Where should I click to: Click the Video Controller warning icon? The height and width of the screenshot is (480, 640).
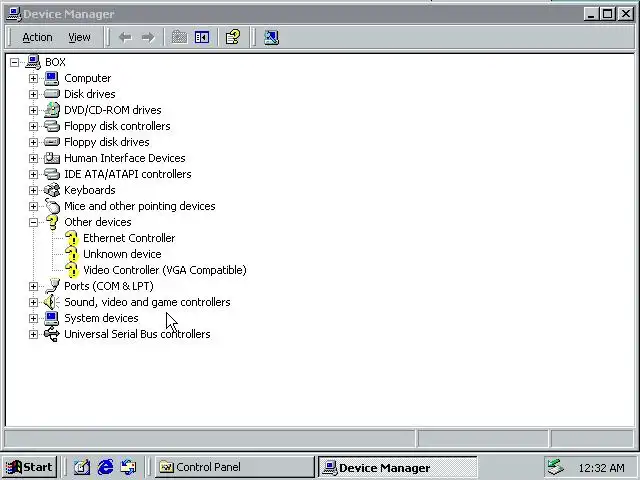(71, 270)
